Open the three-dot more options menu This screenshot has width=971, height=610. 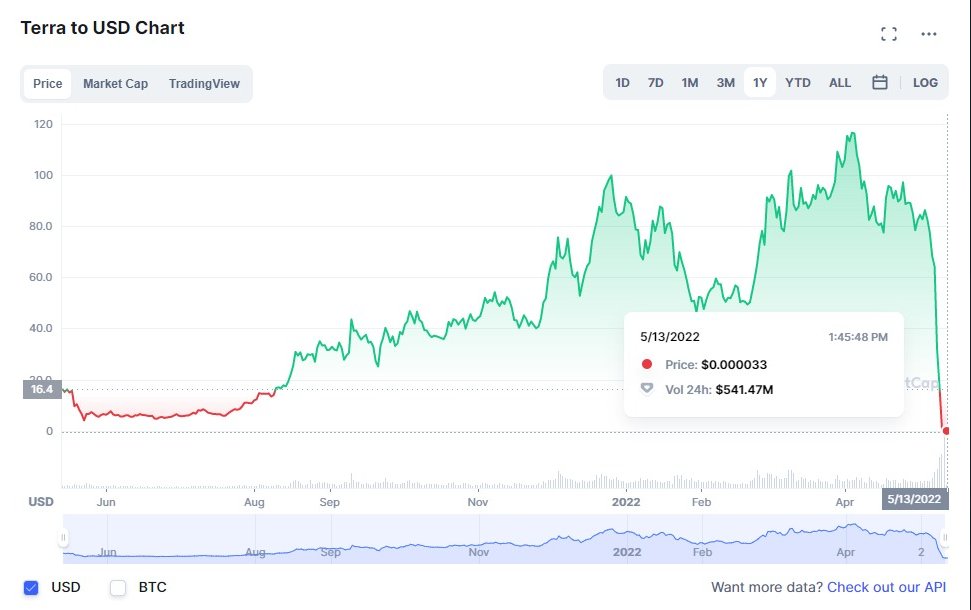928,34
